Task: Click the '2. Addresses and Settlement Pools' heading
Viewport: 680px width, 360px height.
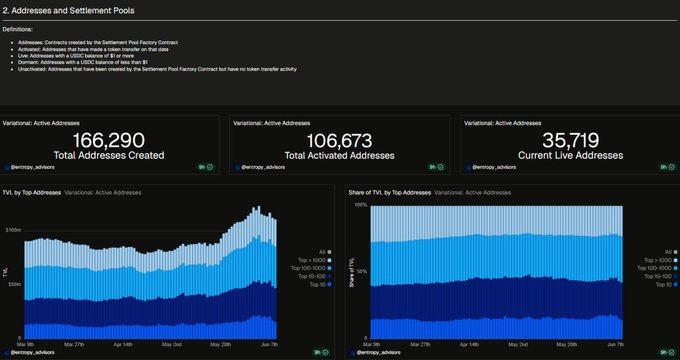Action: point(69,11)
